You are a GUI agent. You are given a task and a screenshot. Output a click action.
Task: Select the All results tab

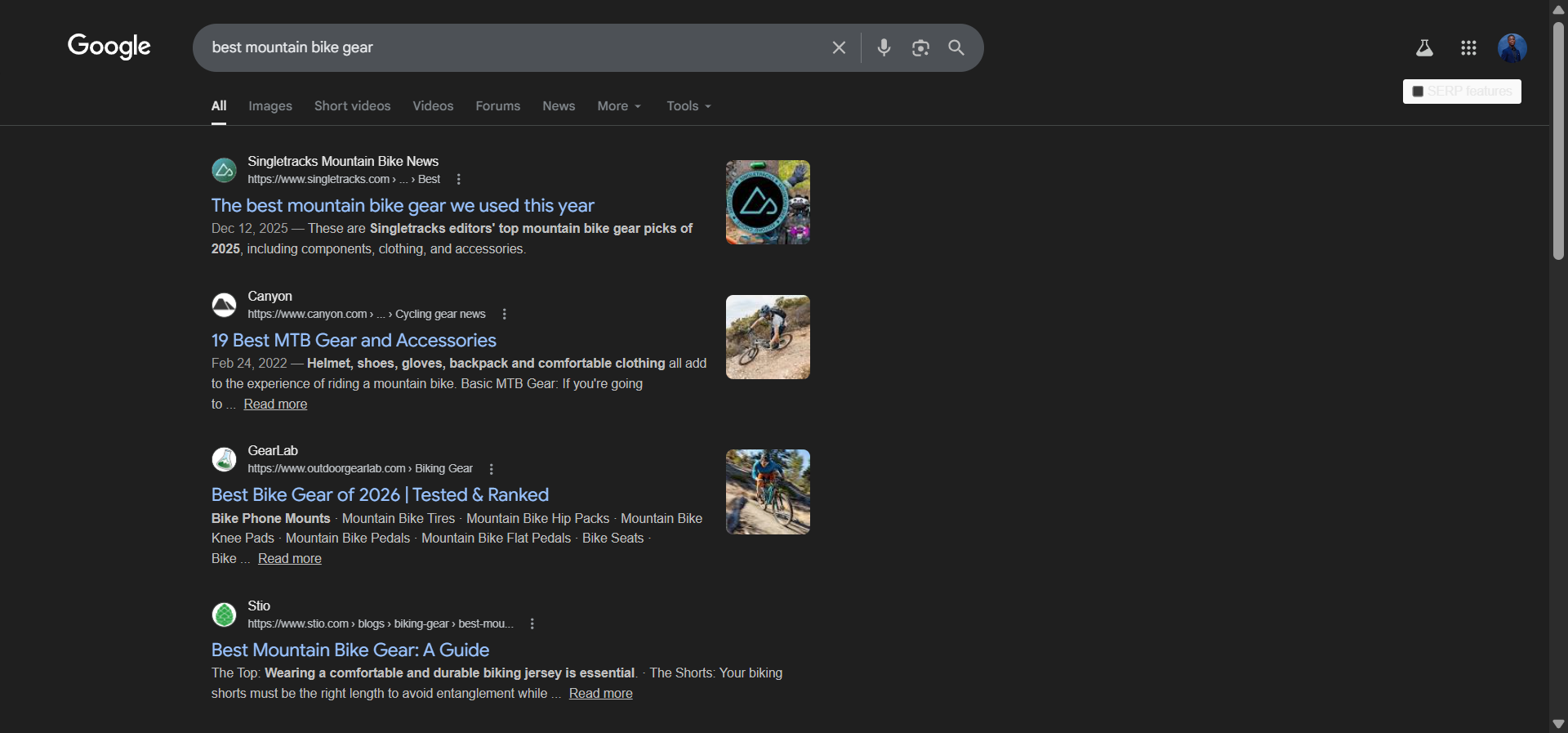point(219,106)
